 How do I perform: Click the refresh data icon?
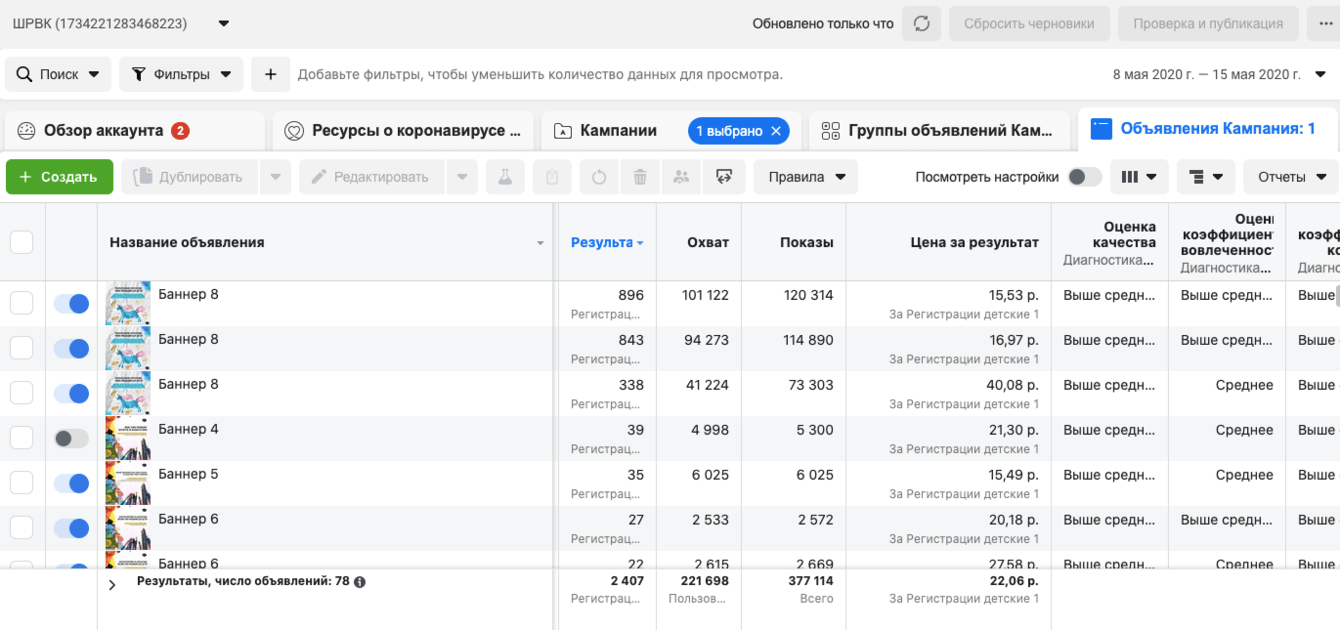[921, 24]
